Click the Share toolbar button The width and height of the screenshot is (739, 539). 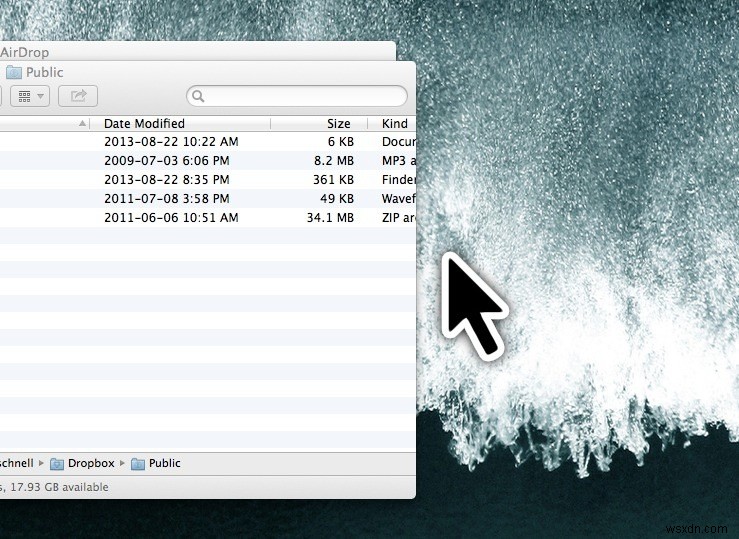pos(78,96)
